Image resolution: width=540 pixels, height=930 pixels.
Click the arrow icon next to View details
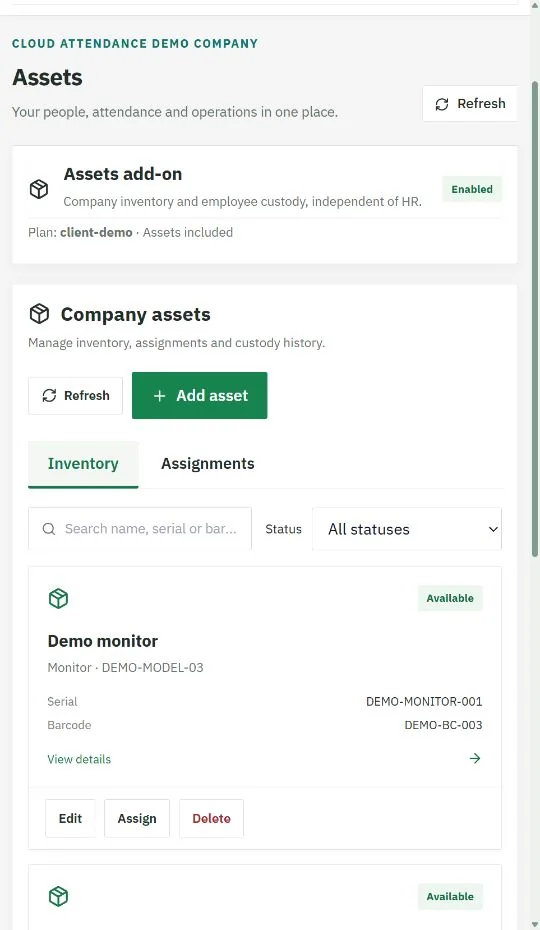click(475, 759)
